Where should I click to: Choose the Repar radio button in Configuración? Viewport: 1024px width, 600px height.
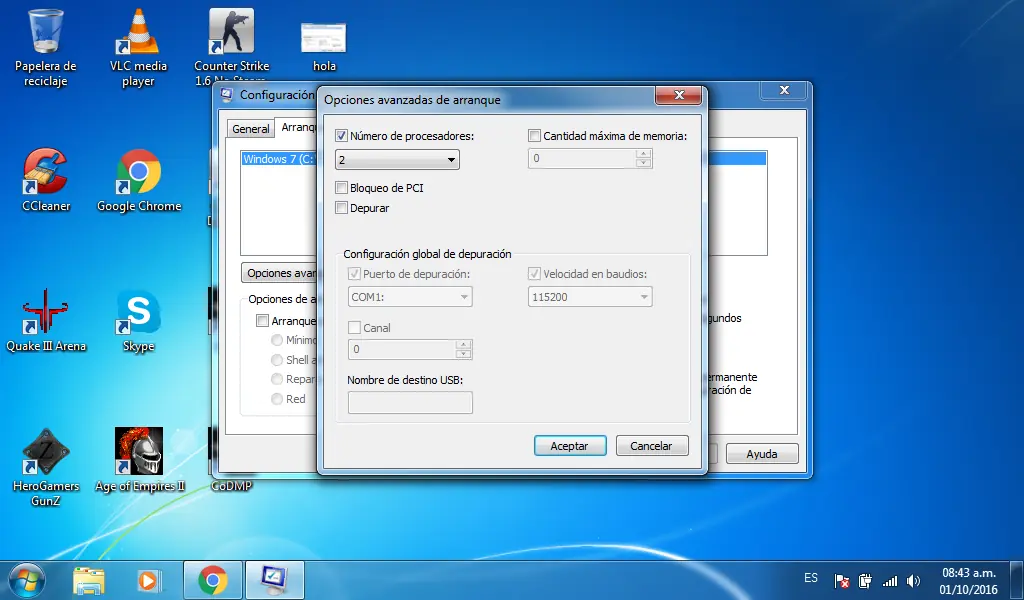coord(277,379)
